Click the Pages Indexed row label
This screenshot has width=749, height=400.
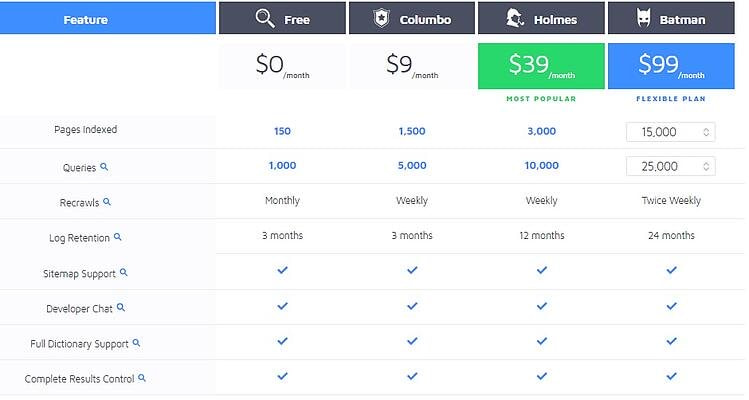[x=86, y=130]
